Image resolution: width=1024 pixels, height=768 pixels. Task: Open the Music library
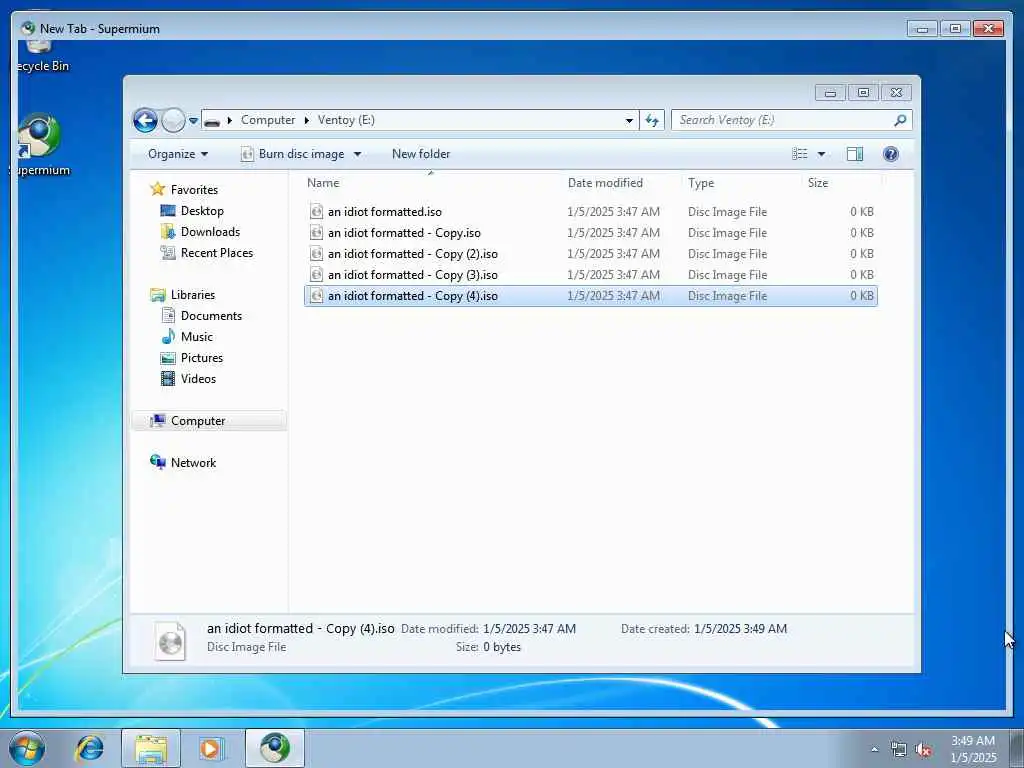click(197, 336)
